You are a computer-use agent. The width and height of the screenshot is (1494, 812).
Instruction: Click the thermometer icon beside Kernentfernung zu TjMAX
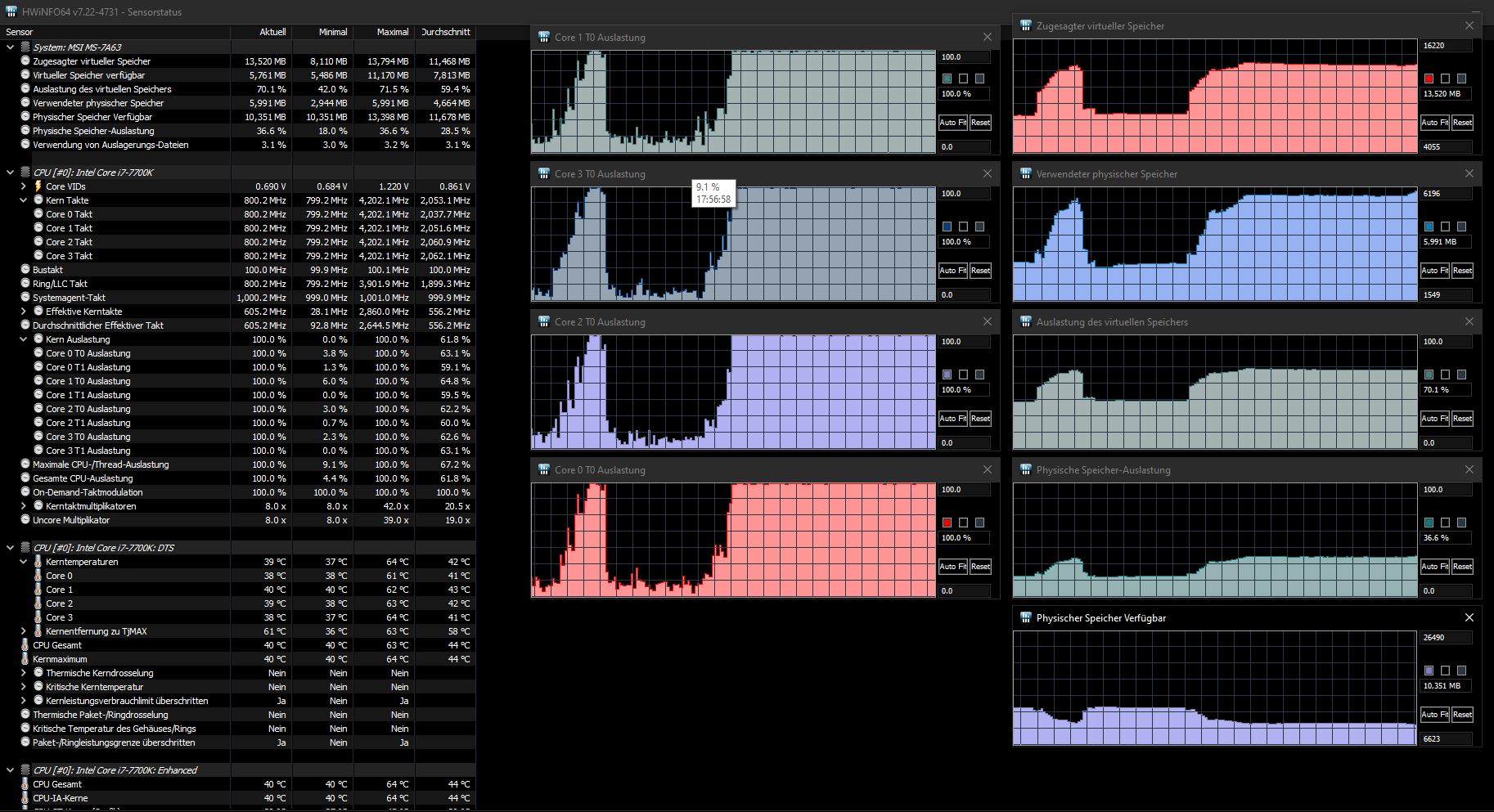[x=38, y=631]
